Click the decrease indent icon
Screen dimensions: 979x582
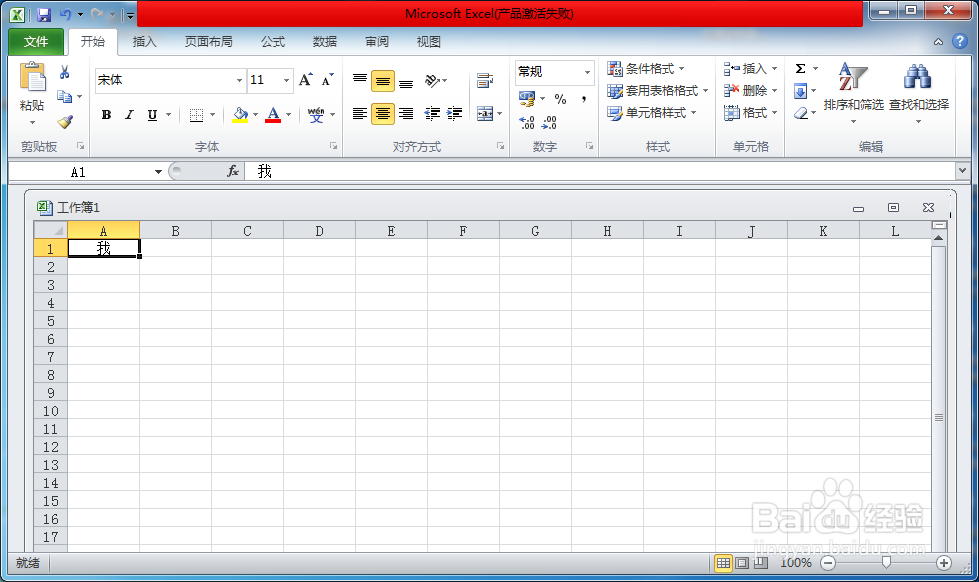(x=432, y=114)
